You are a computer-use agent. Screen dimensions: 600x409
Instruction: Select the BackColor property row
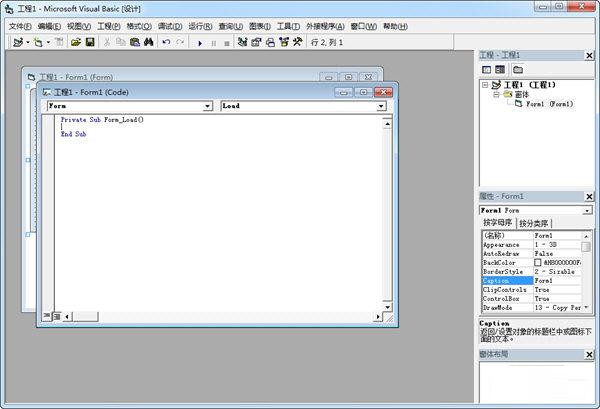pyautogui.click(x=532, y=262)
